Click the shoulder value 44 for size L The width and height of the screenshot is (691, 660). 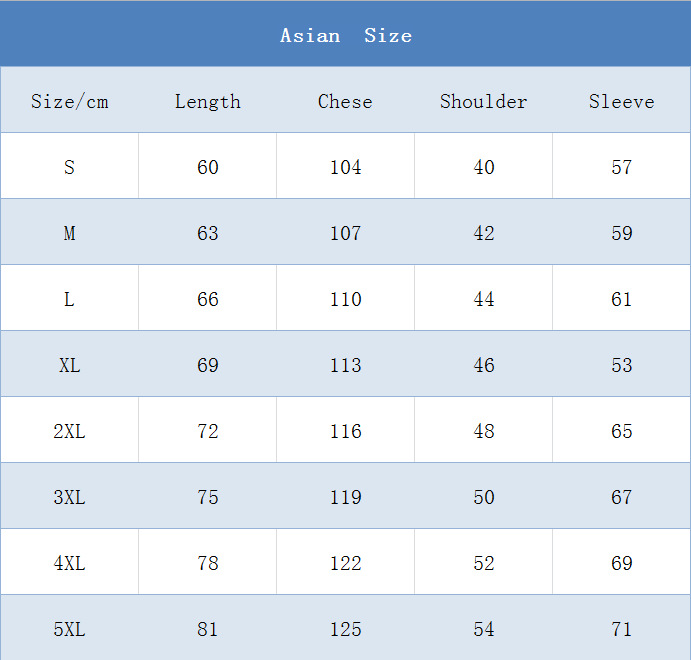pyautogui.click(x=483, y=299)
